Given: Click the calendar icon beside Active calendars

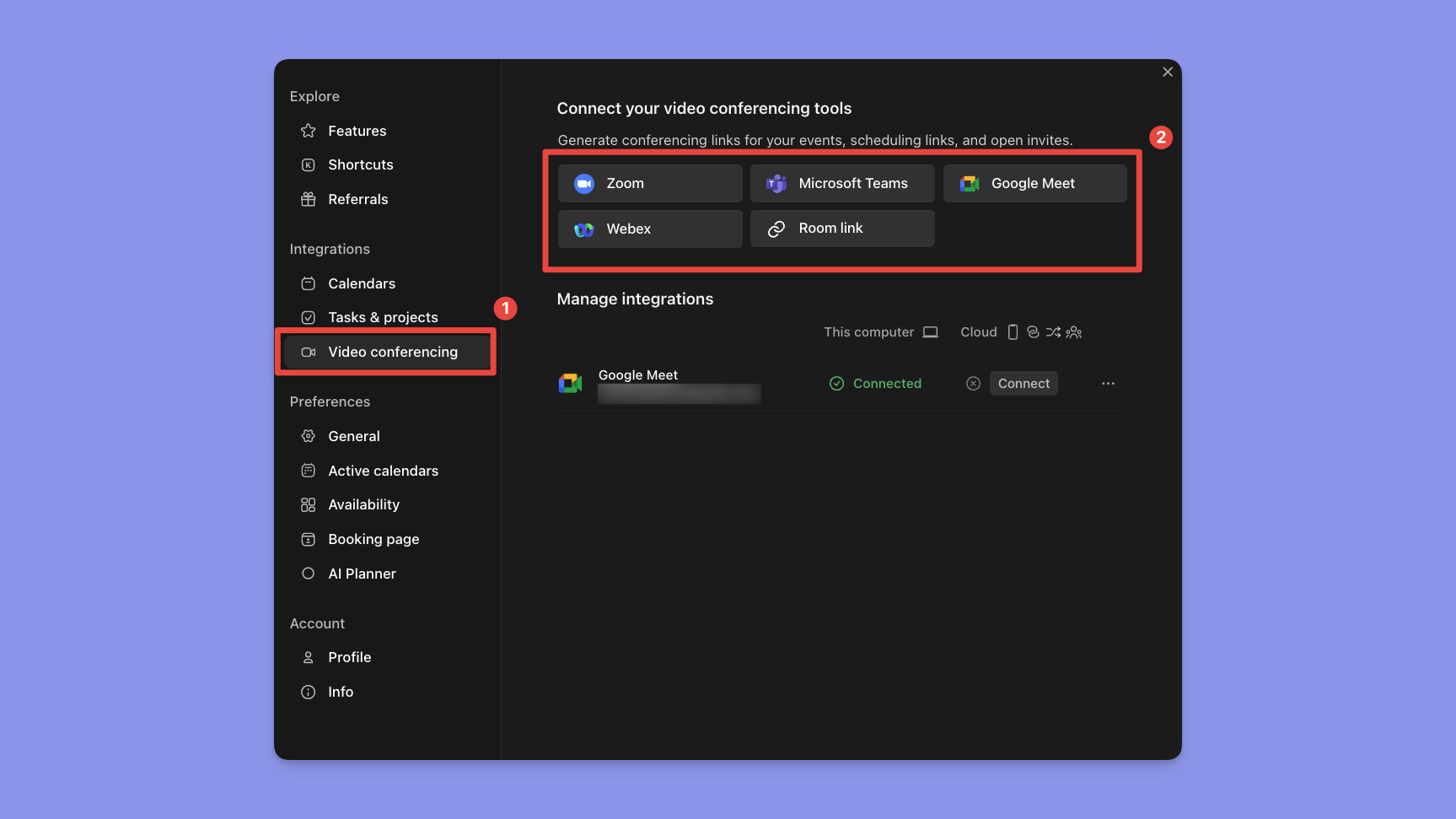Looking at the screenshot, I should [309, 471].
